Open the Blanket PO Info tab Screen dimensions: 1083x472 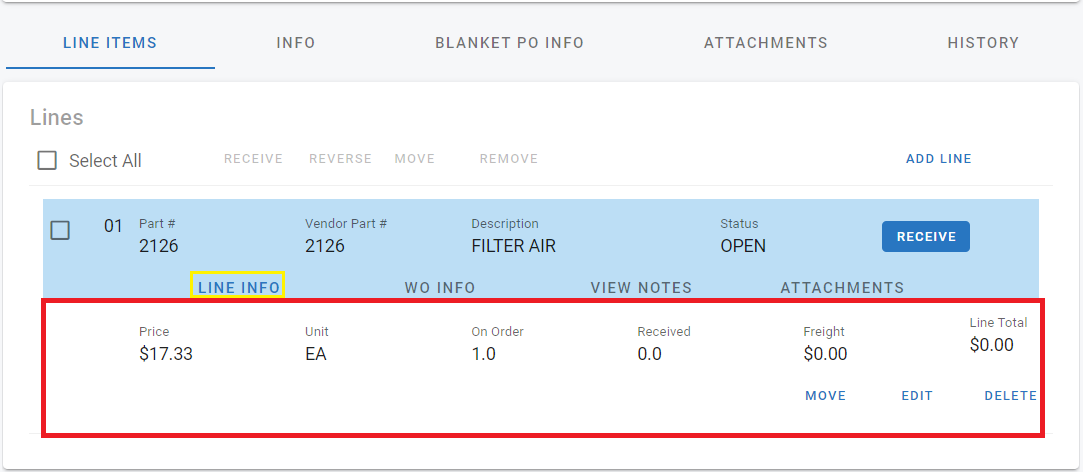click(x=509, y=43)
